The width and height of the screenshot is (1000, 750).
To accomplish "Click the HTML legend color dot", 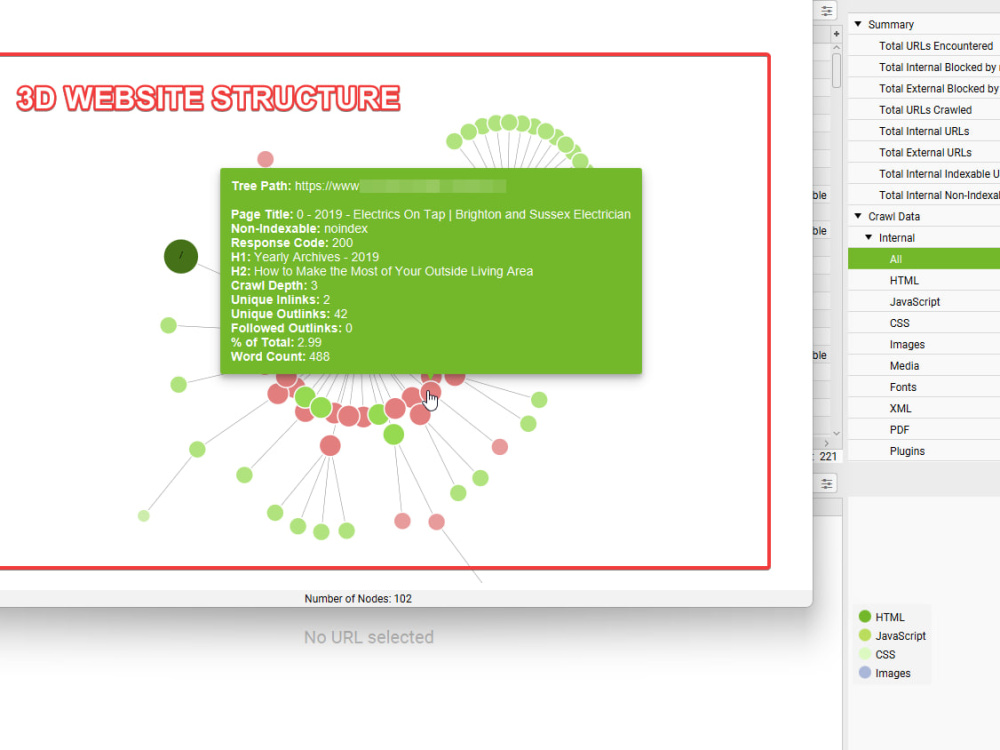I will tap(865, 616).
